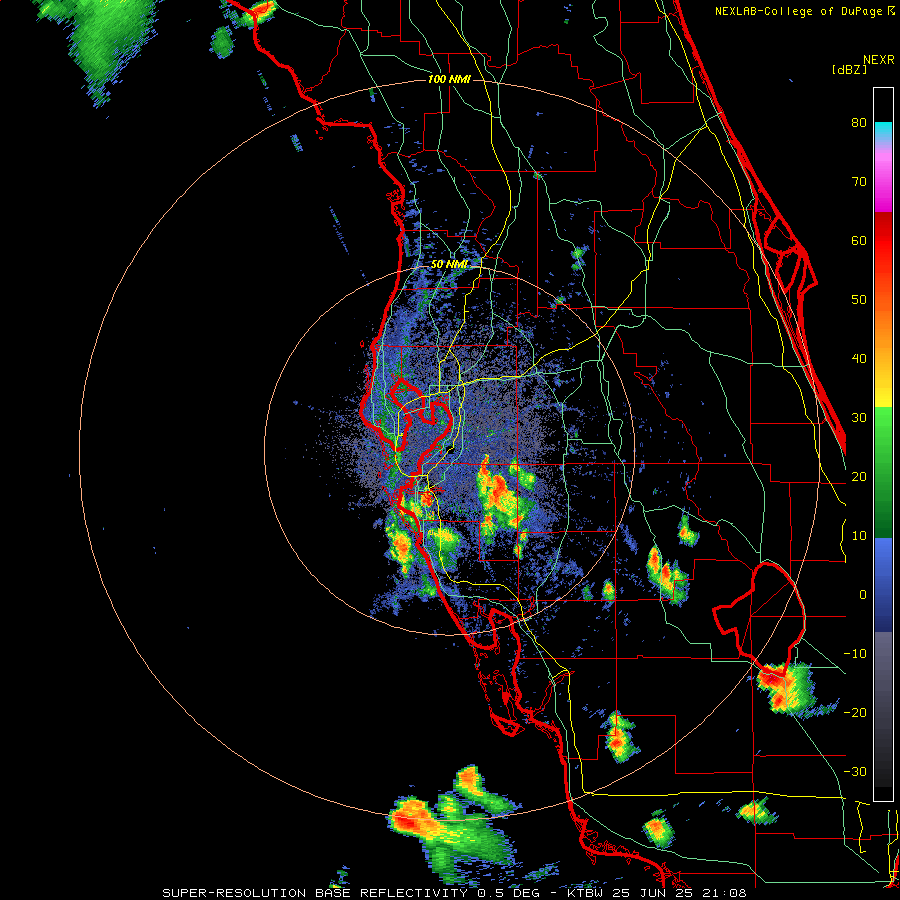Viewport: 900px width, 900px height.
Task: Select the 80 value on the dBZ scale
Action: 859,123
